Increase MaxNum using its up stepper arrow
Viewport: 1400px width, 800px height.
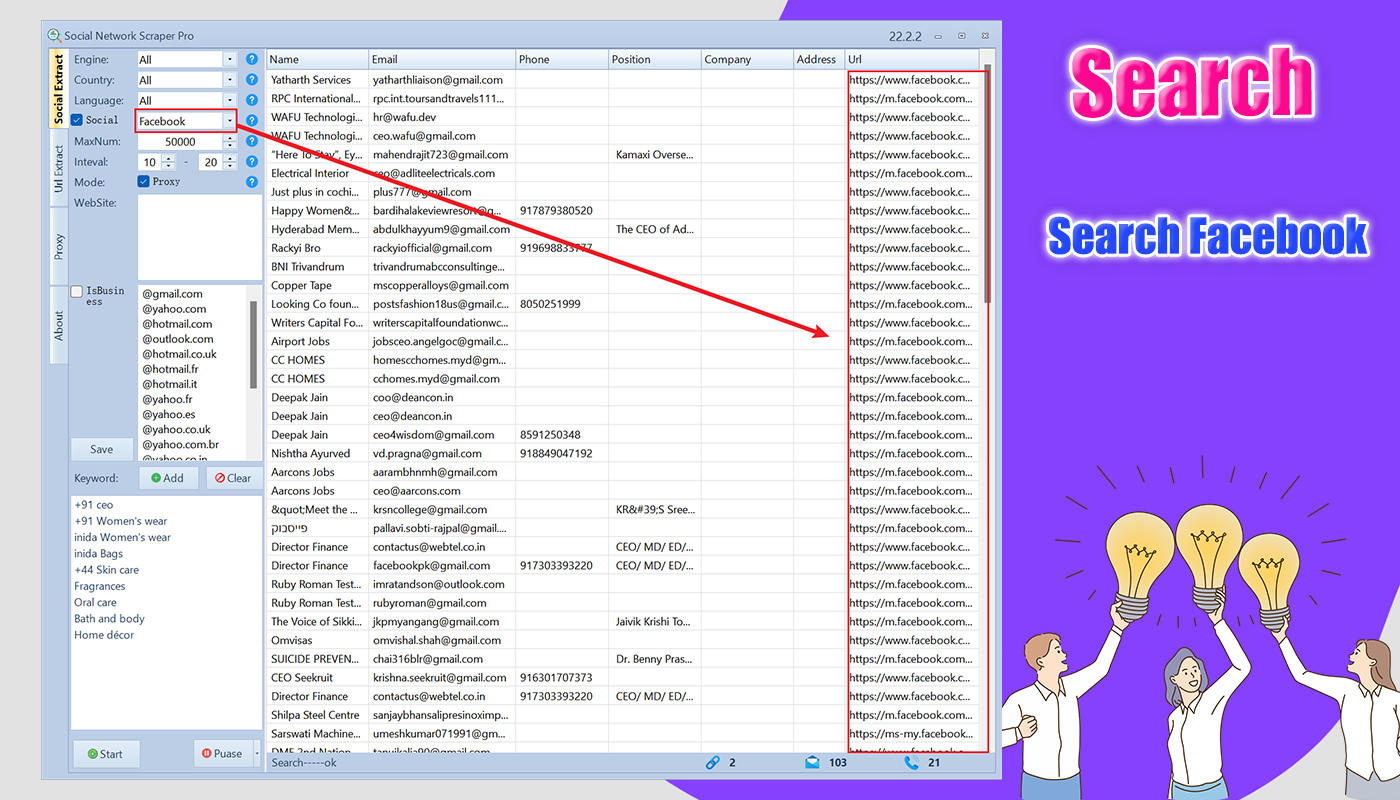(230, 136)
